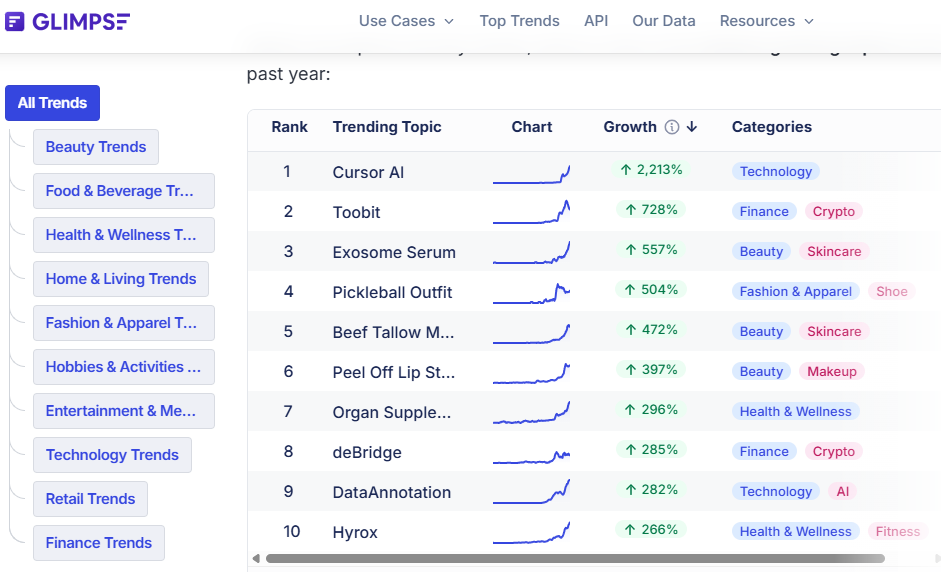Open Toobit trend chart
Image resolution: width=941 pixels, height=572 pixels.
(x=531, y=212)
